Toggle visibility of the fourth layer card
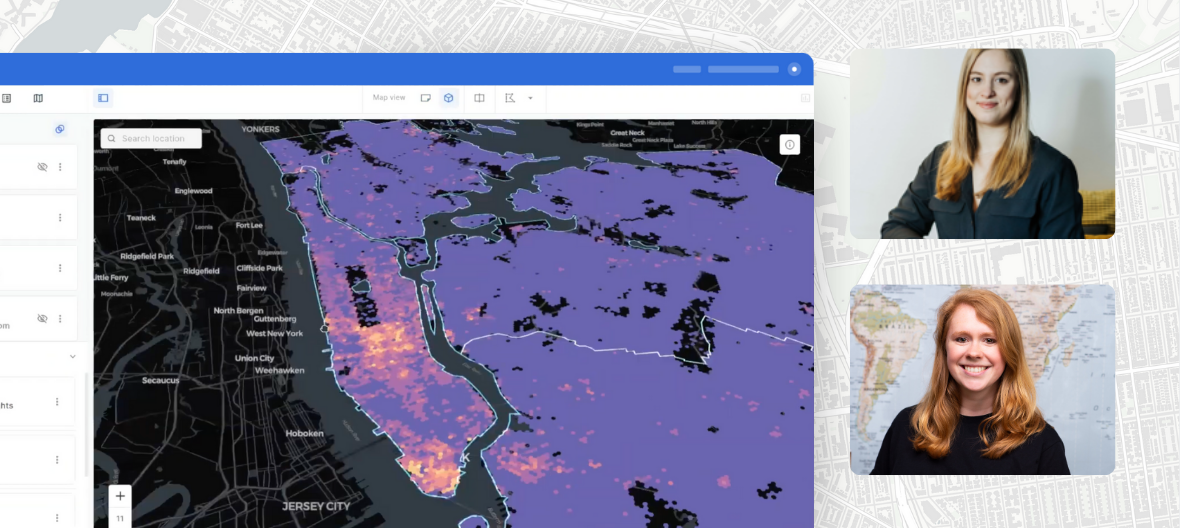This screenshot has width=1180, height=528. tap(42, 318)
